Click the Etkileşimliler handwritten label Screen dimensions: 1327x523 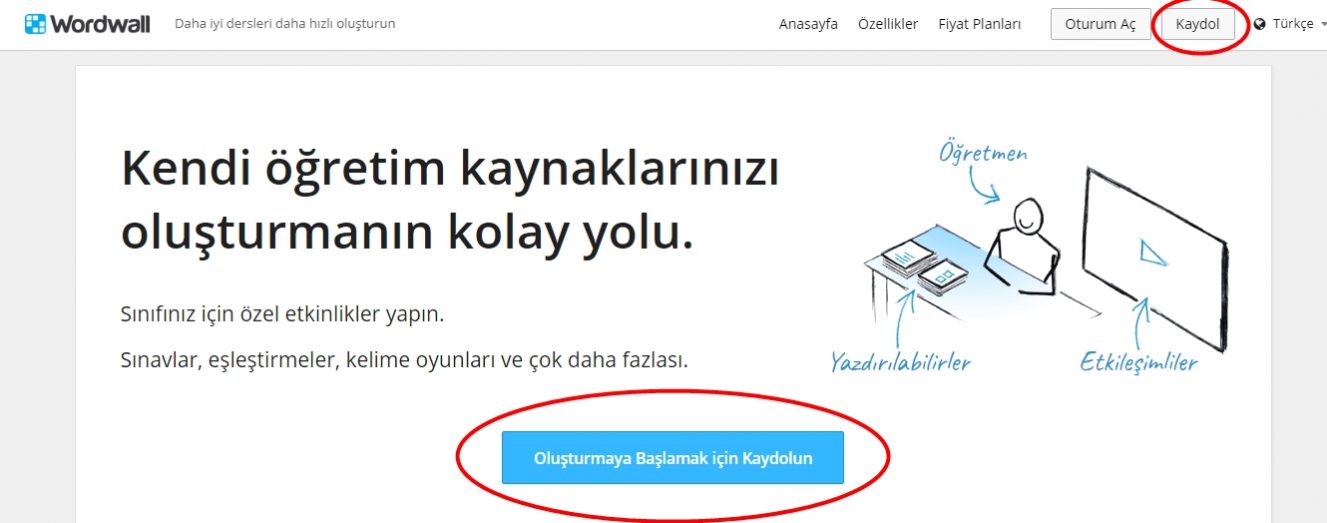(x=1138, y=360)
